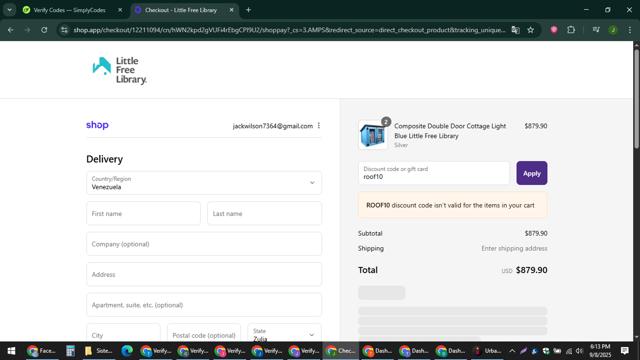This screenshot has width=640, height=360.
Task: Click the Composite Double Door Cottage product title
Action: tap(450, 131)
